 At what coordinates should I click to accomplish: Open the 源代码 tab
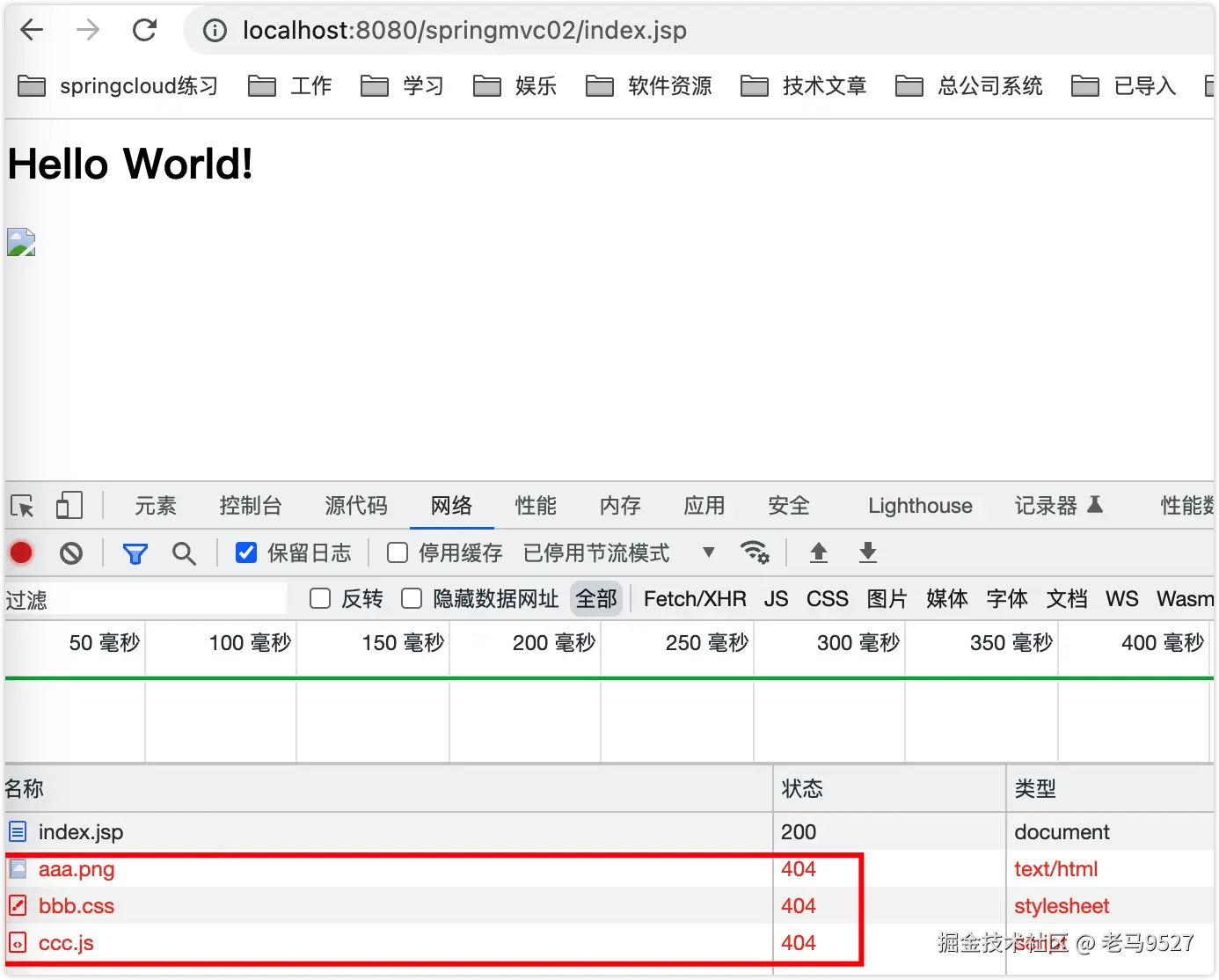coord(356,506)
